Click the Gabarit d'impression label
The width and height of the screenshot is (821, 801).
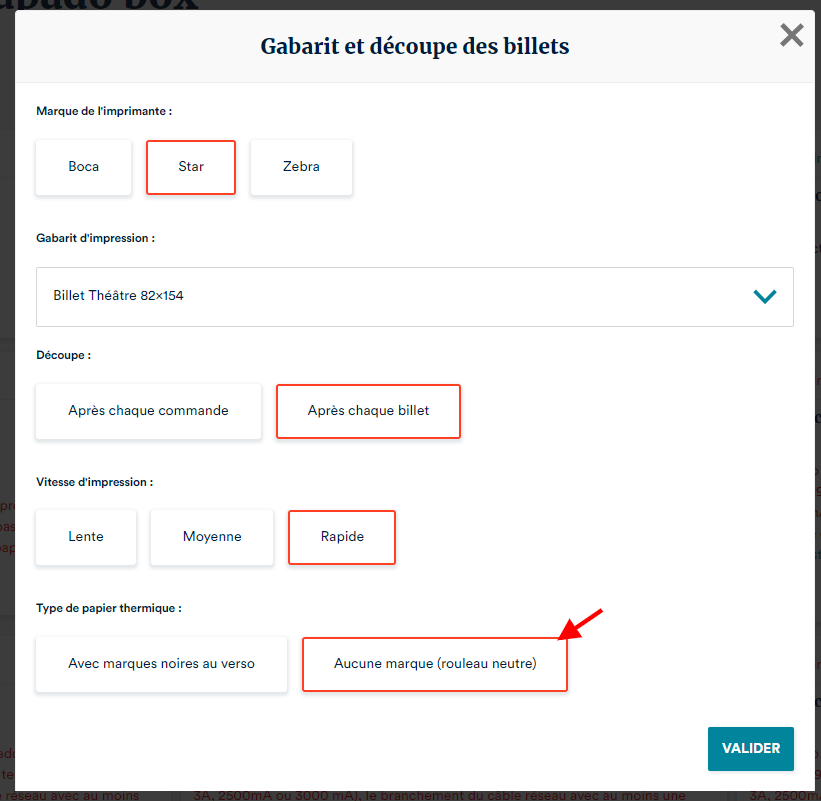click(x=95, y=239)
